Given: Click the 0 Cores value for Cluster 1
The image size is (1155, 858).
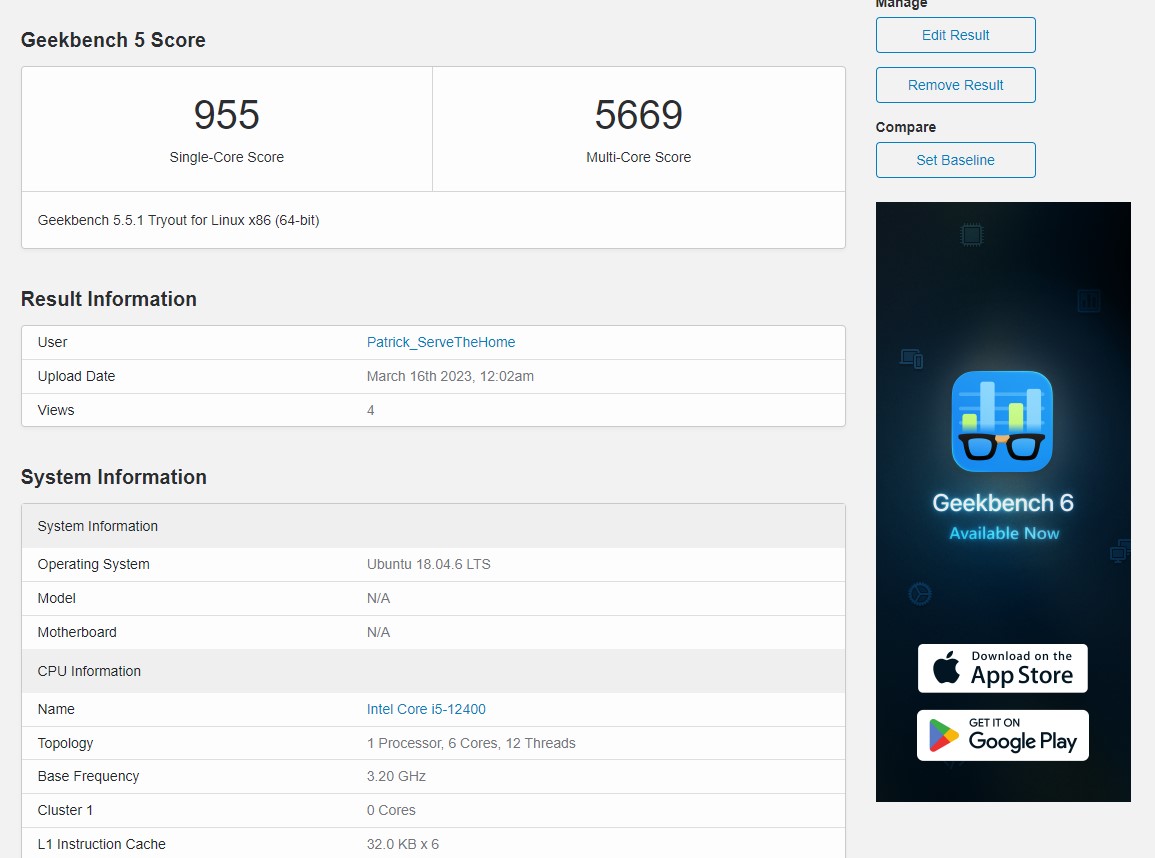Looking at the screenshot, I should point(391,811).
